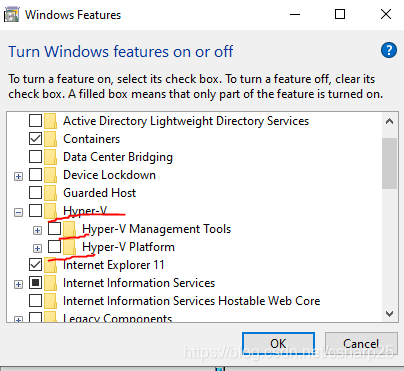Select Internet Information Services Hostable Web Core label

coord(192,301)
